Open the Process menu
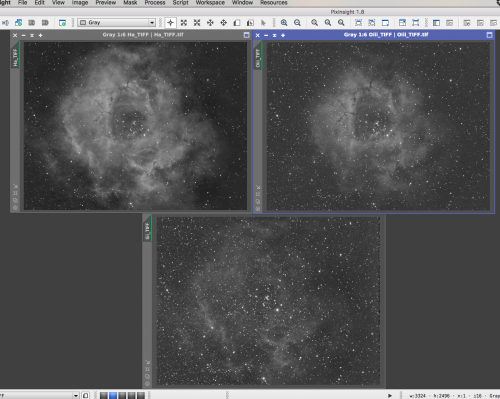This screenshot has width=500, height=399. [155, 3]
